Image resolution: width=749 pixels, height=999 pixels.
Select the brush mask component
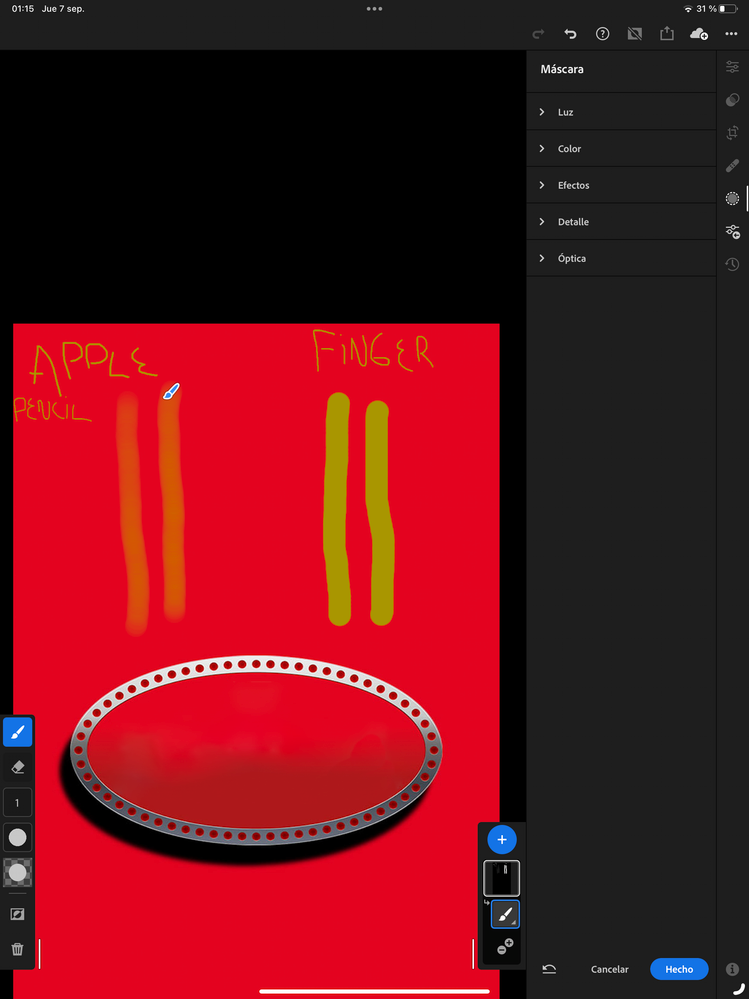pyautogui.click(x=505, y=914)
